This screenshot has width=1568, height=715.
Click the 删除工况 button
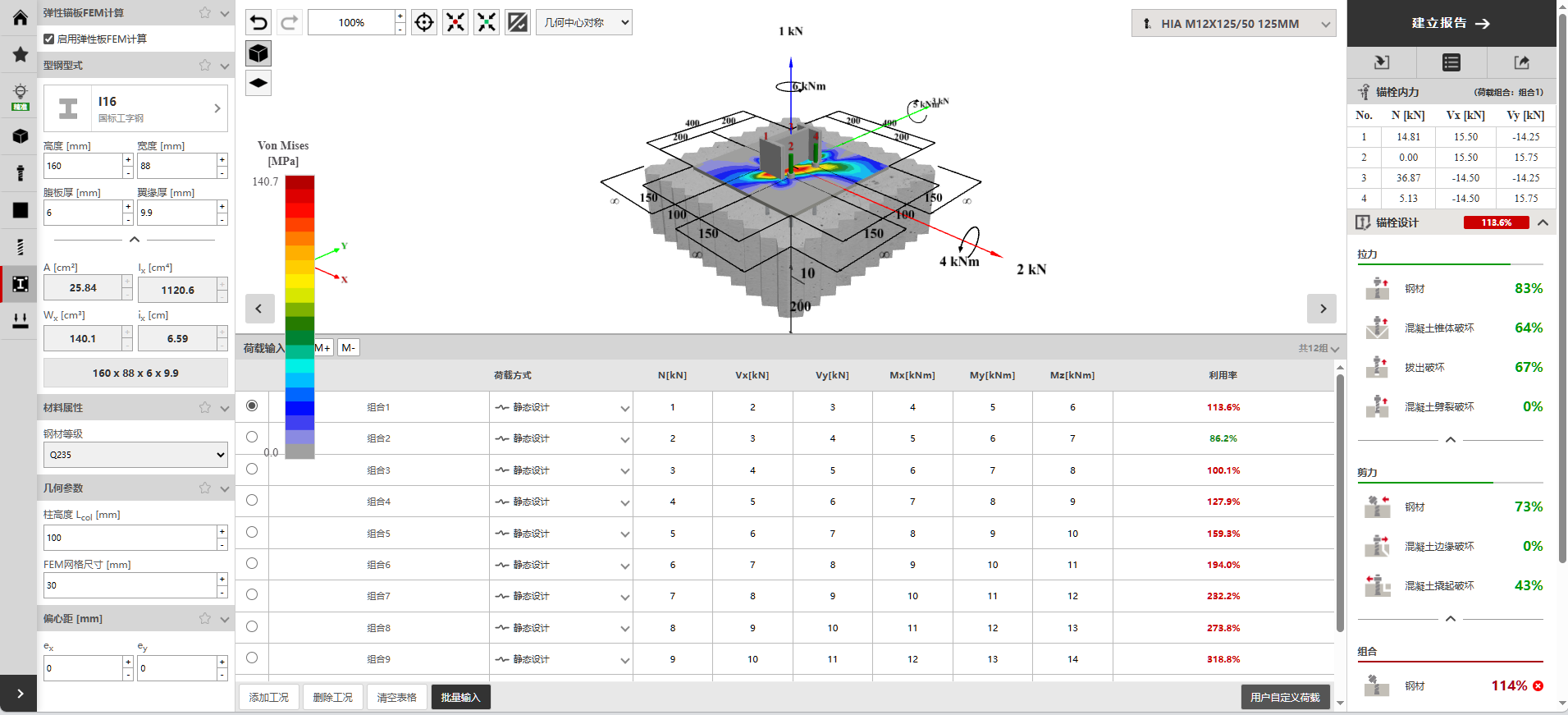click(x=333, y=697)
